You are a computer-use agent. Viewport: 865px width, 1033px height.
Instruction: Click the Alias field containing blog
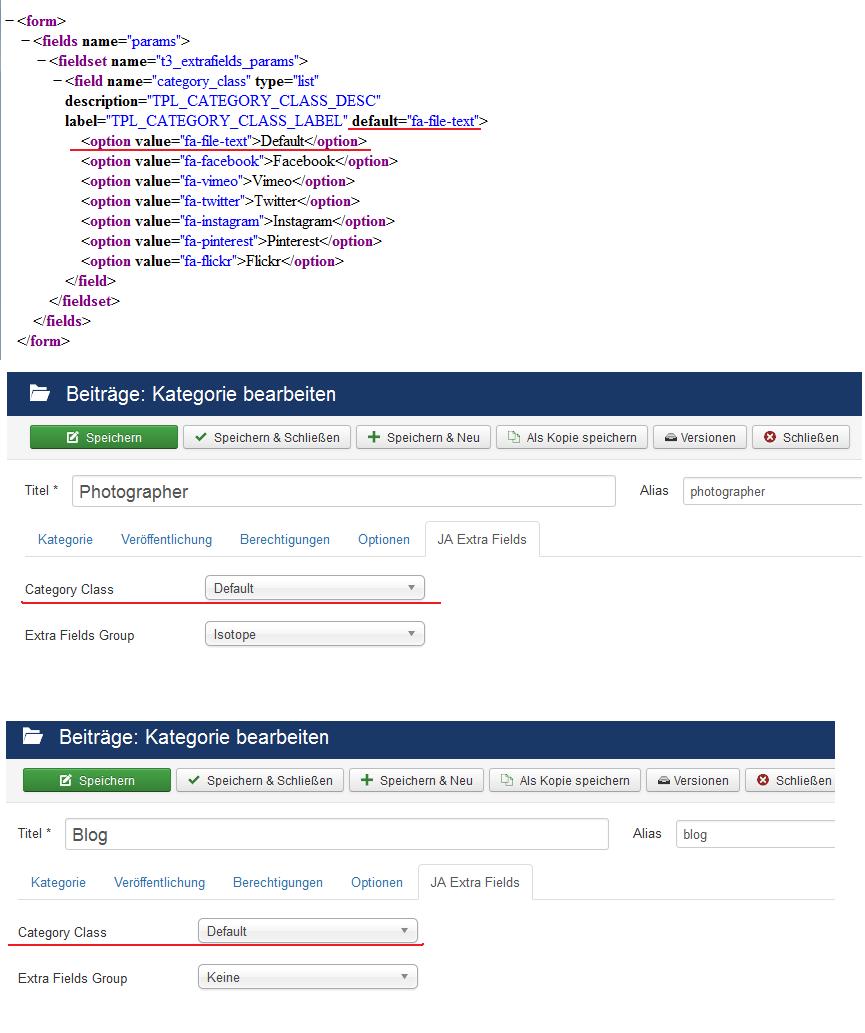[755, 834]
